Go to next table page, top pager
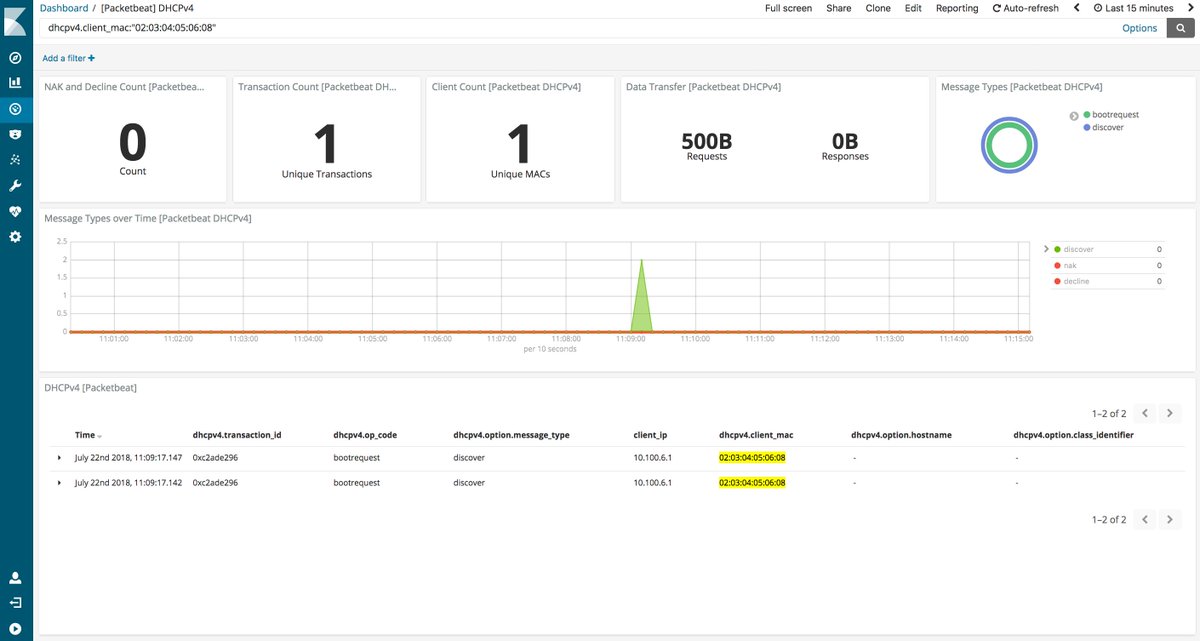Image resolution: width=1200 pixels, height=641 pixels. click(x=1170, y=413)
